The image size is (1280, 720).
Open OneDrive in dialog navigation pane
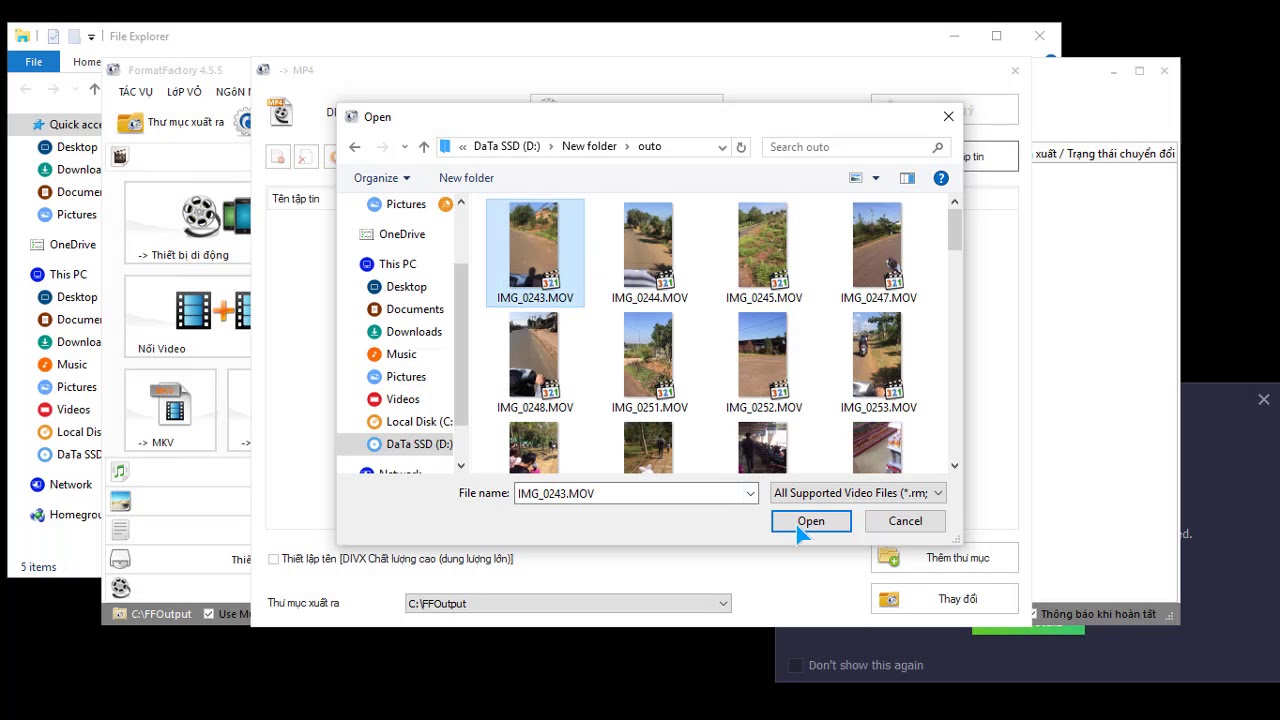401,234
